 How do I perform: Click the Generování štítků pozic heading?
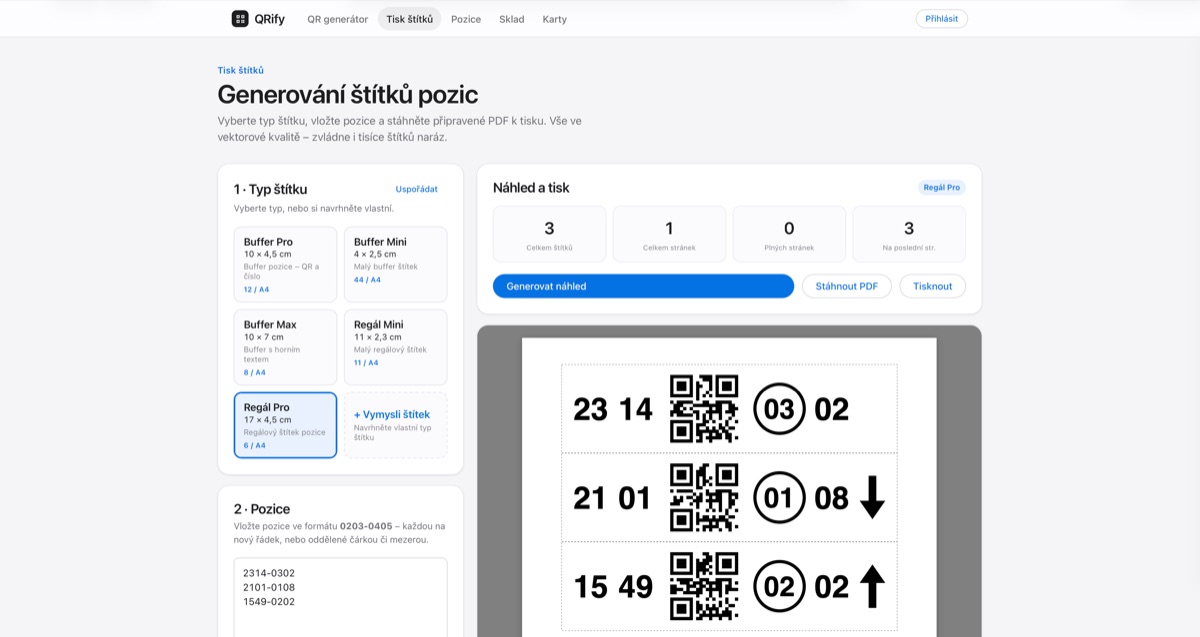pyautogui.click(x=348, y=95)
